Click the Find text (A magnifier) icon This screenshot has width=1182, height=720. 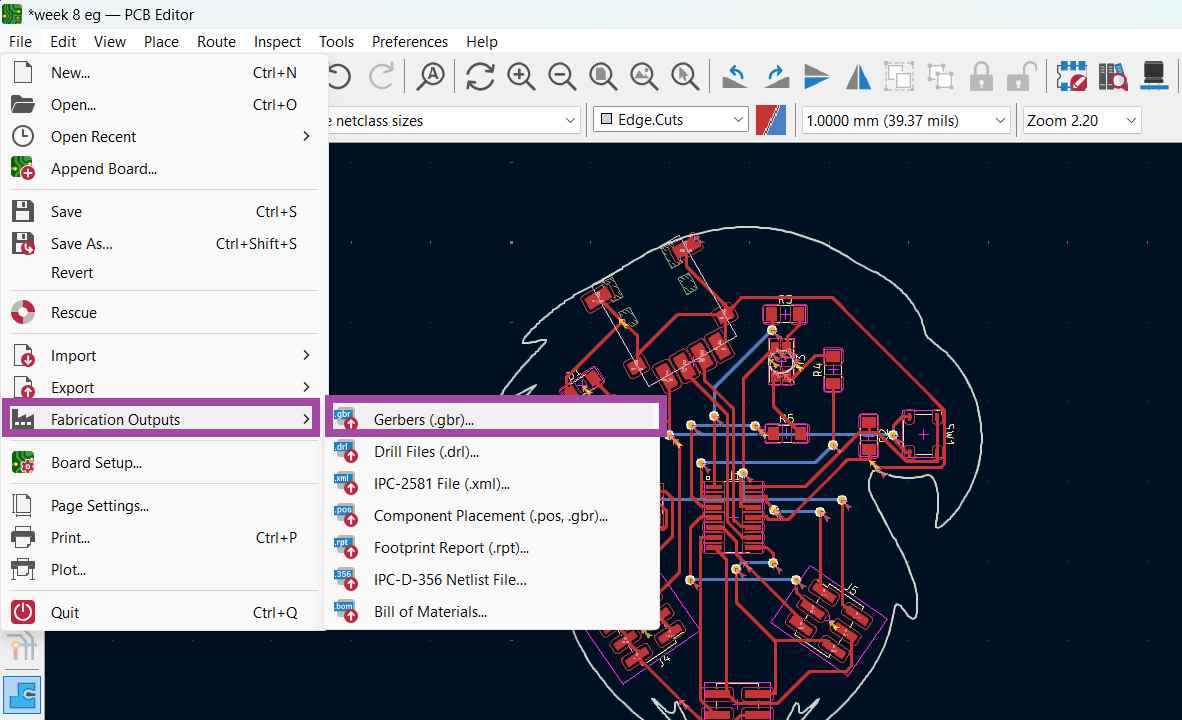(431, 76)
